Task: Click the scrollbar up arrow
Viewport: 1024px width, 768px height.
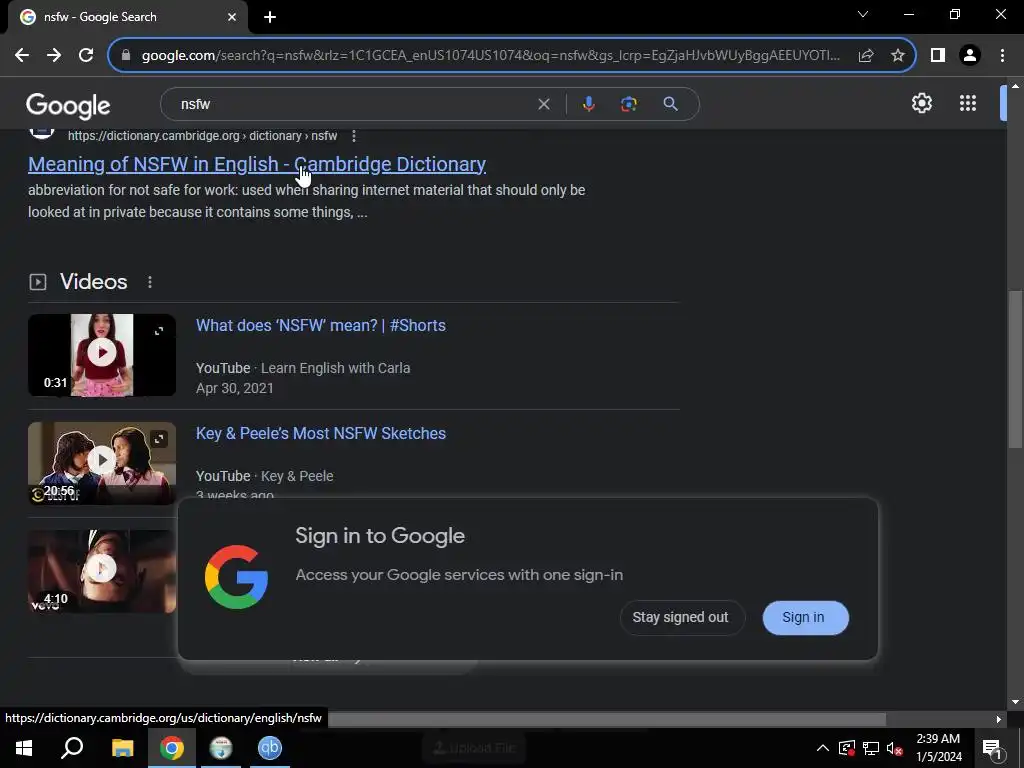Action: coord(1015,86)
